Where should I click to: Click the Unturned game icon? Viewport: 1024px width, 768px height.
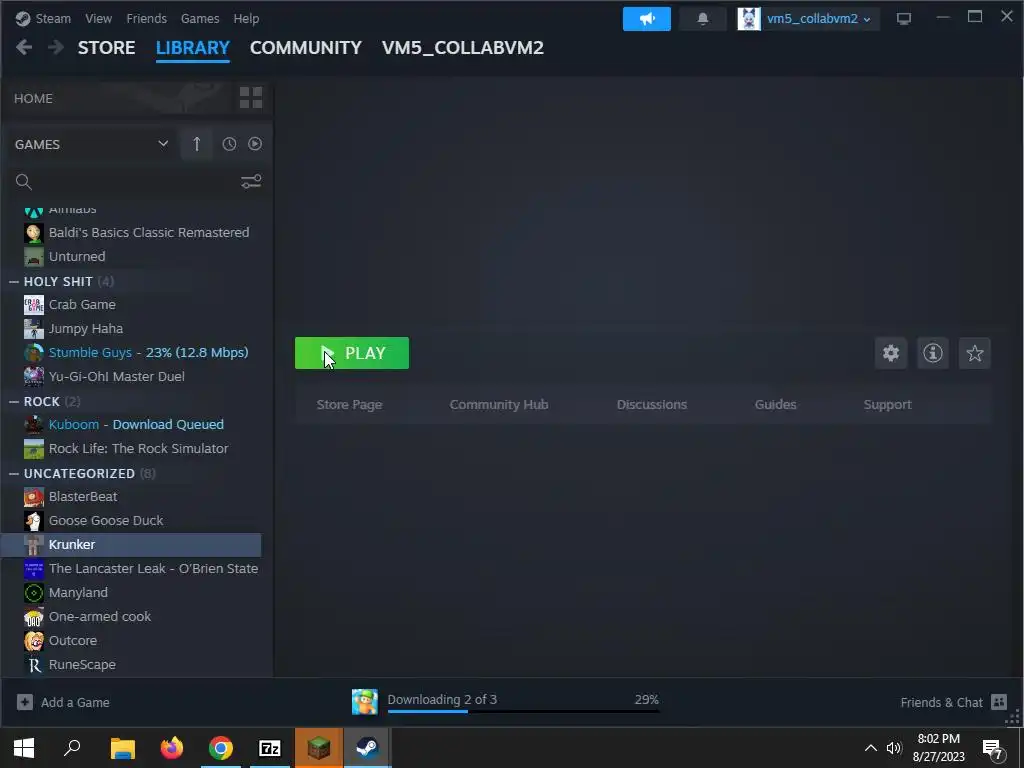pos(33,257)
